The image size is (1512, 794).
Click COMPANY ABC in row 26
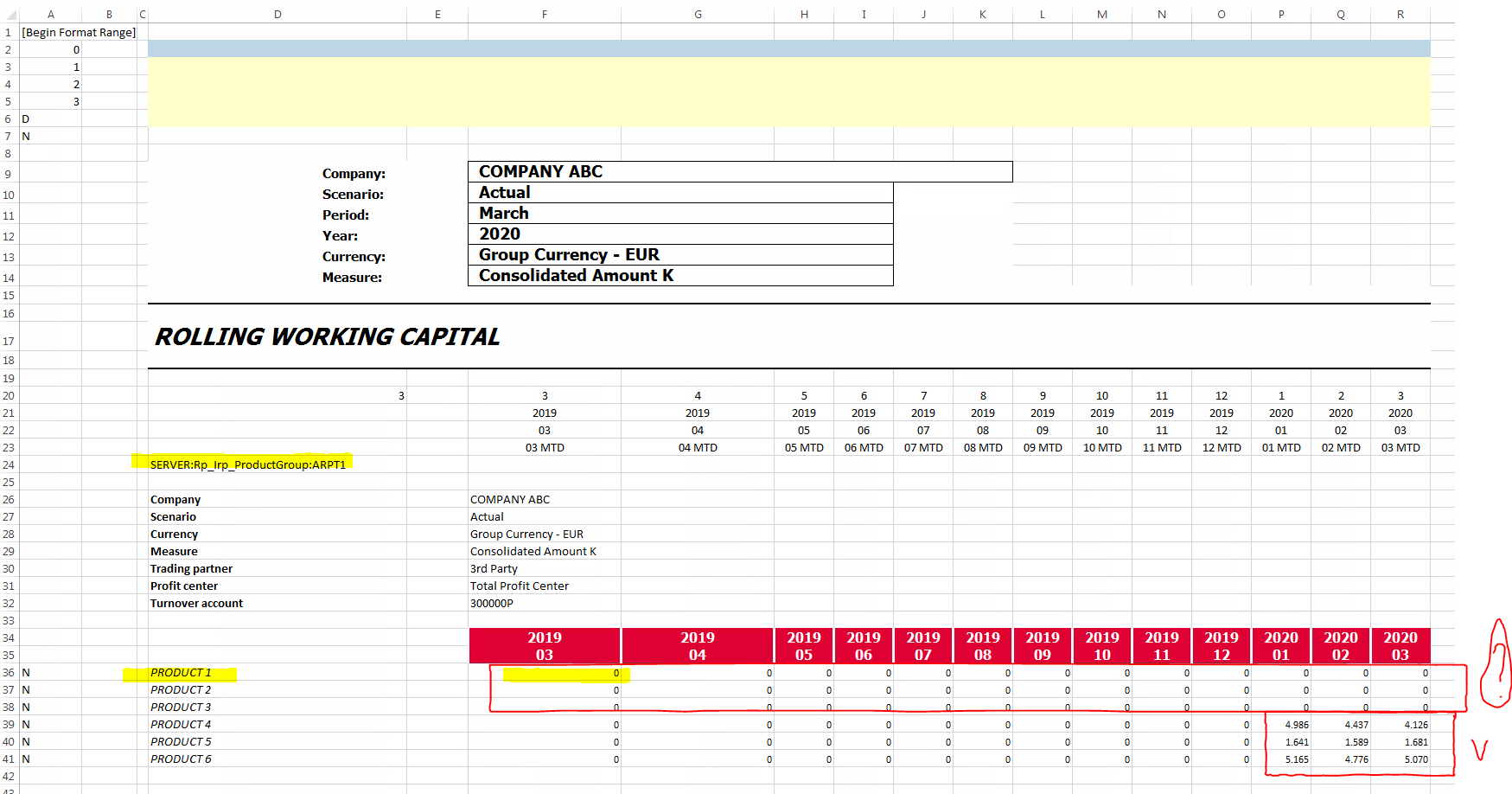tap(510, 499)
